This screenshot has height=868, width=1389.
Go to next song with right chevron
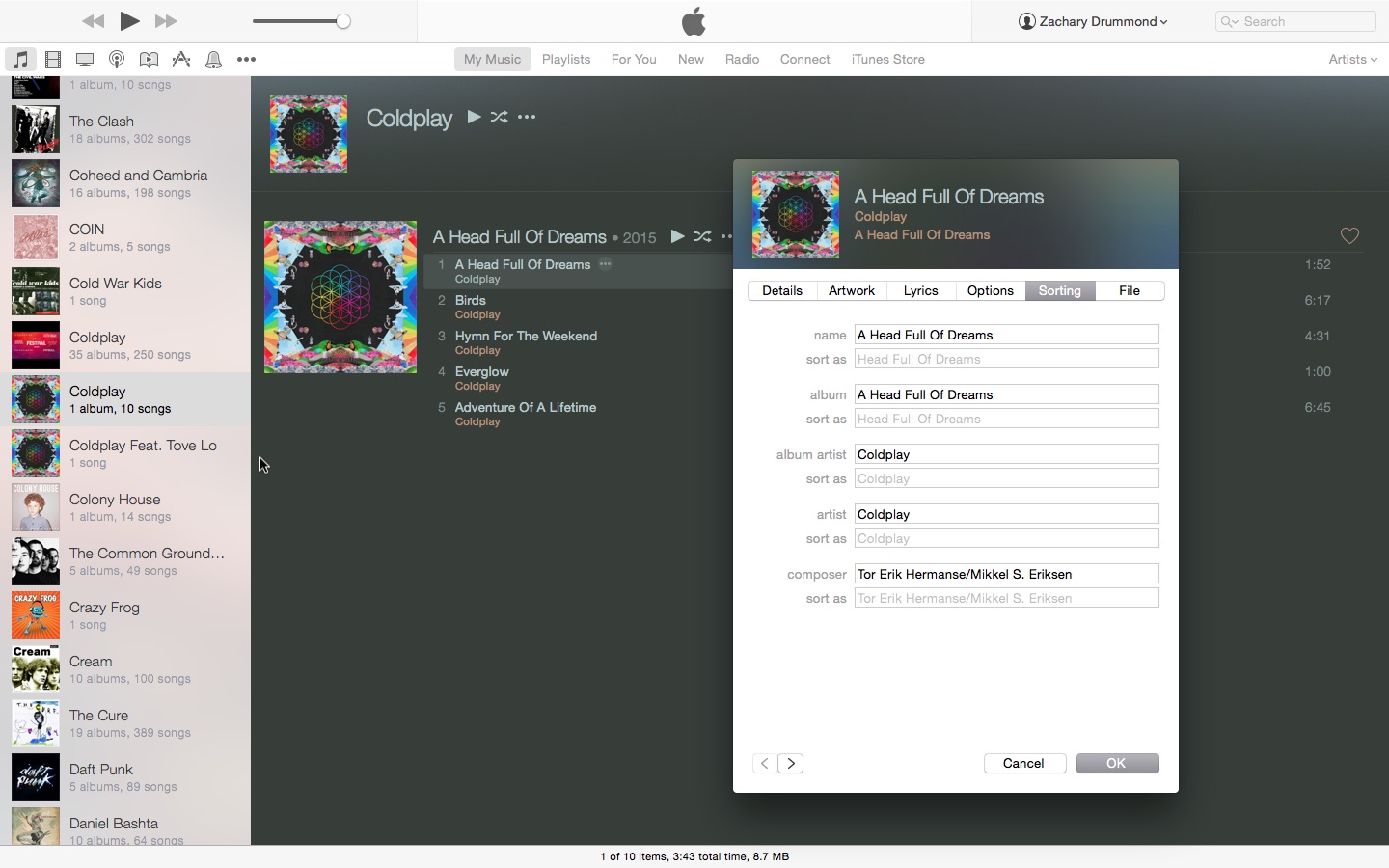click(x=791, y=763)
